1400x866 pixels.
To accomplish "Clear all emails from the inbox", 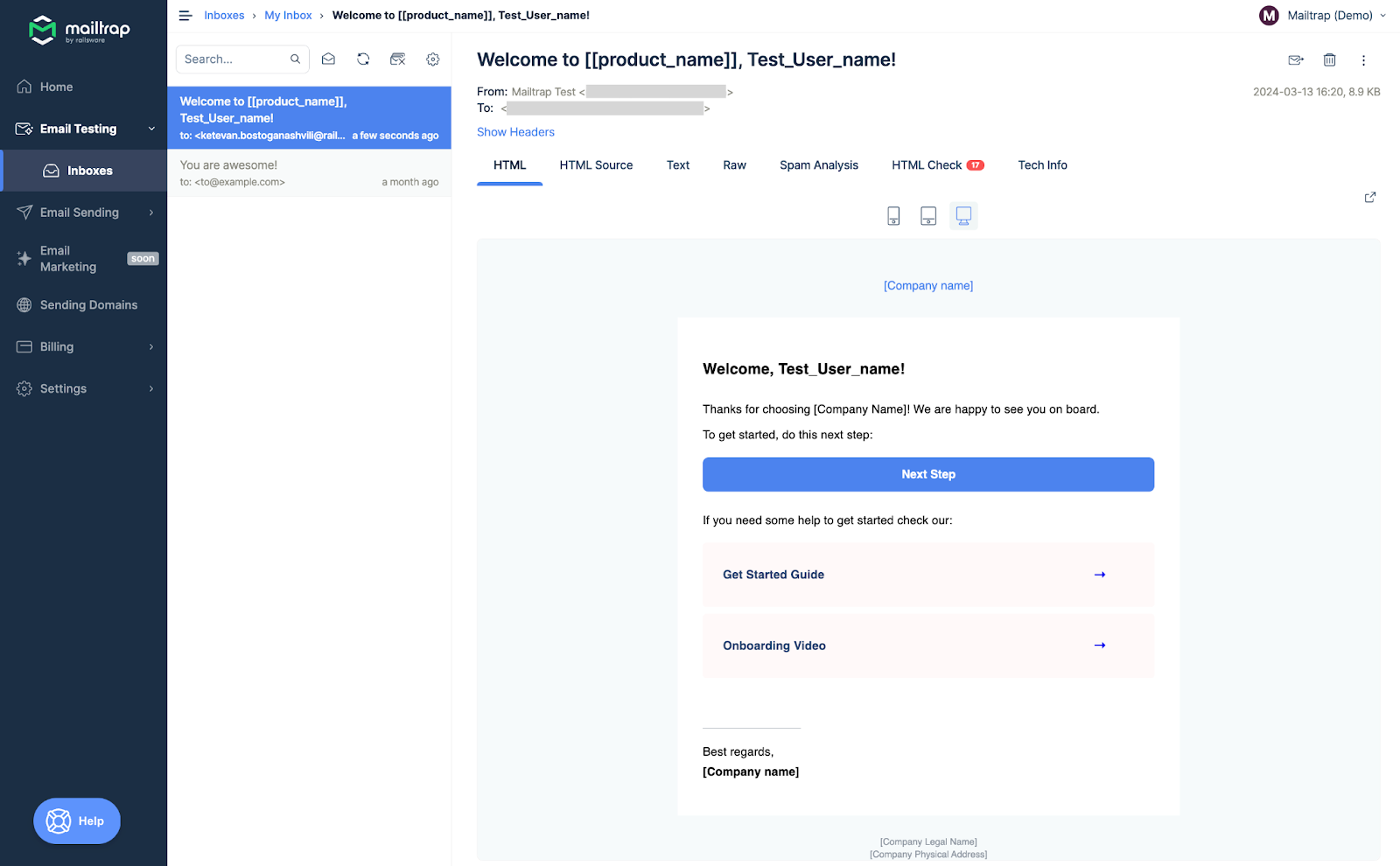I will pyautogui.click(x=398, y=59).
